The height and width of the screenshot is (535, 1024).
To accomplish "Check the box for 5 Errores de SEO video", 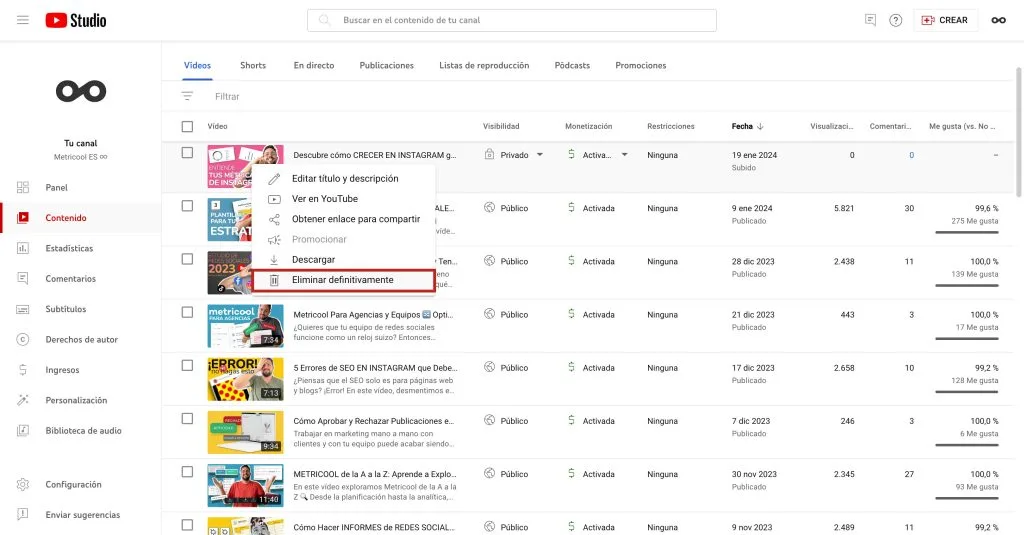I will coord(187,365).
